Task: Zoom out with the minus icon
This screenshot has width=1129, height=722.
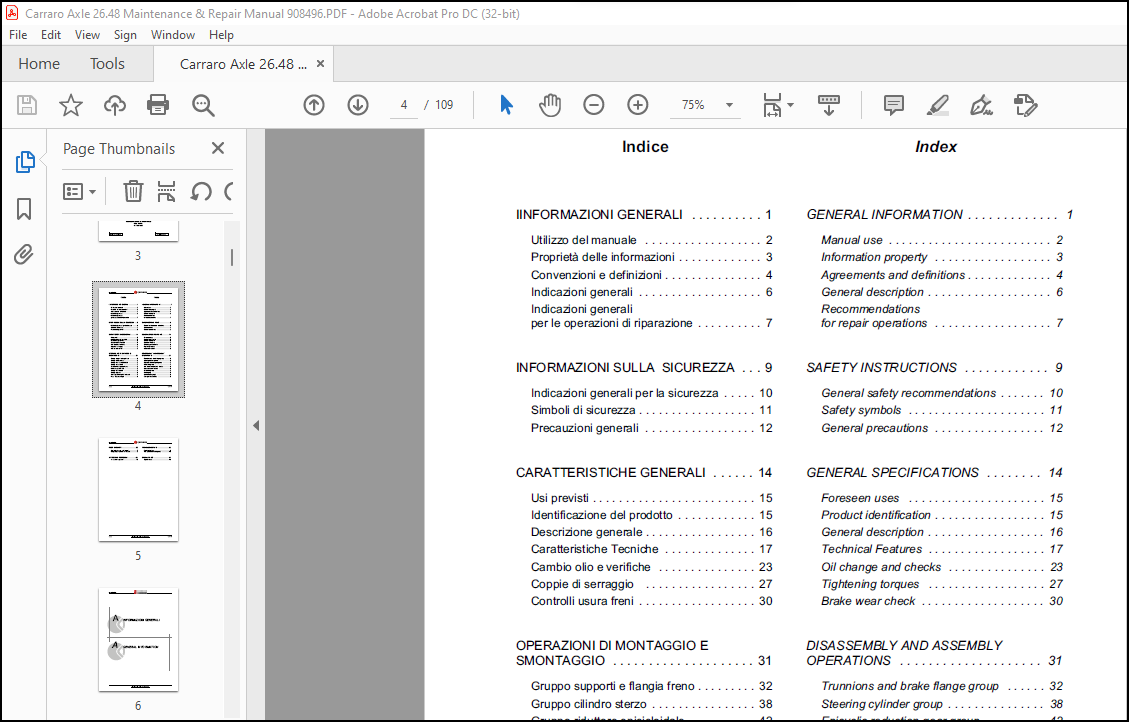Action: pos(593,105)
